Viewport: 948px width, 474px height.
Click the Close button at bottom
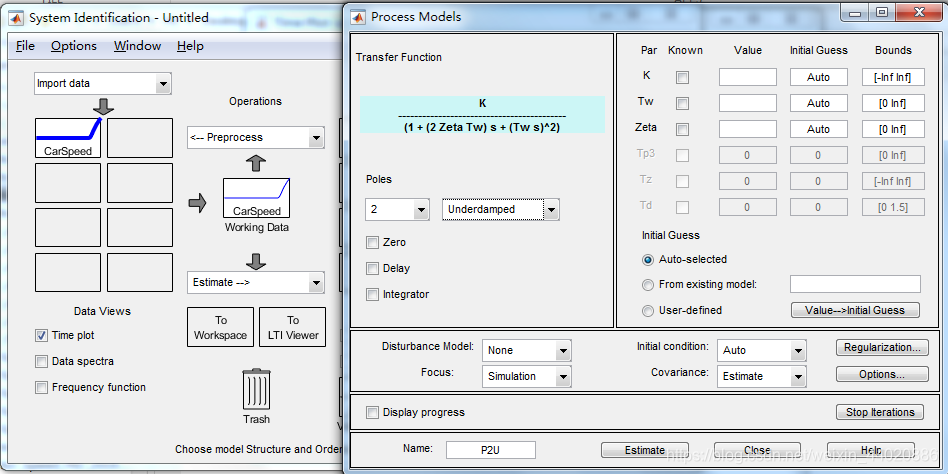coord(757,450)
